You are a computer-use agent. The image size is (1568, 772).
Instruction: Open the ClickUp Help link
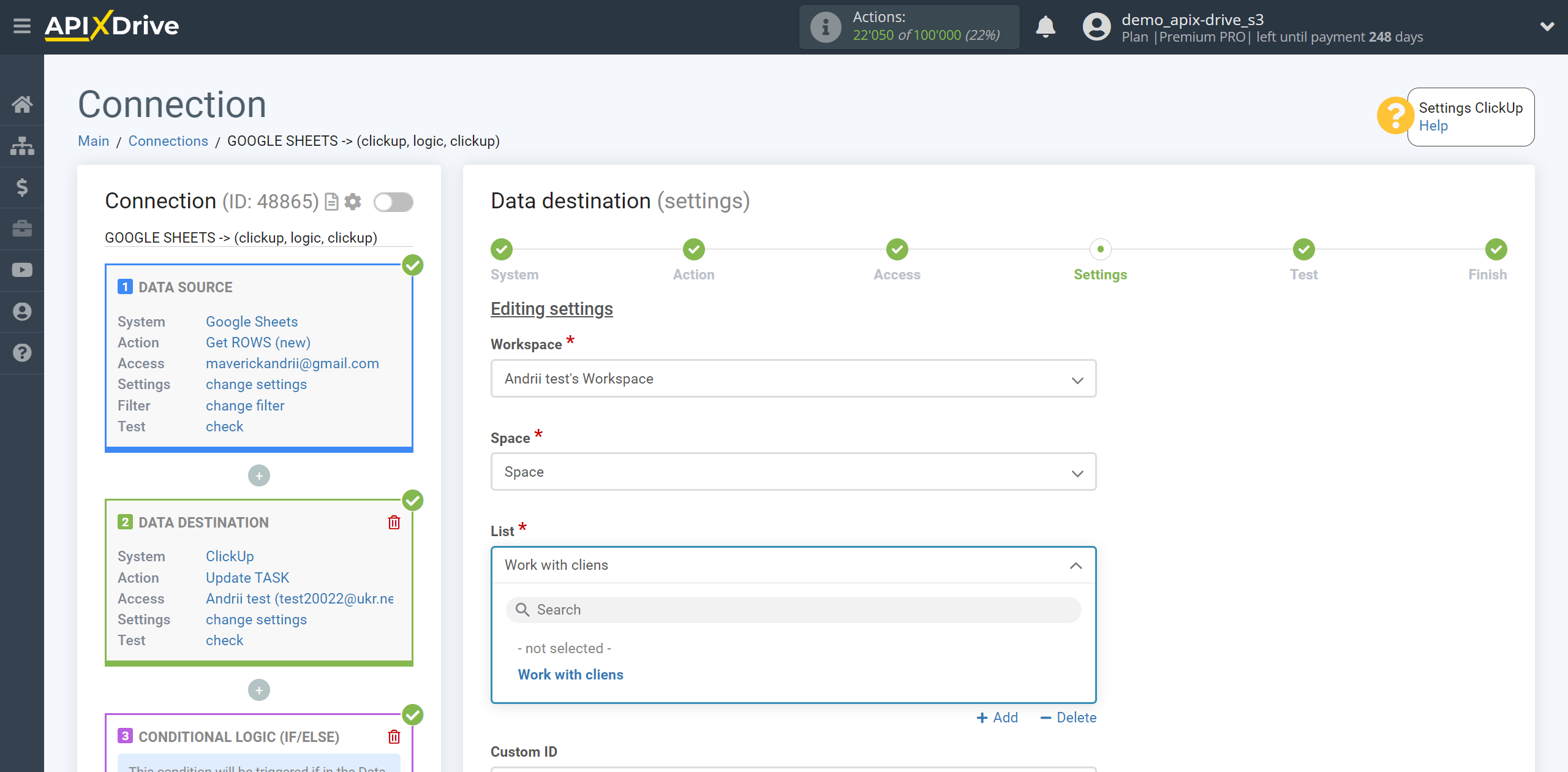coord(1433,126)
